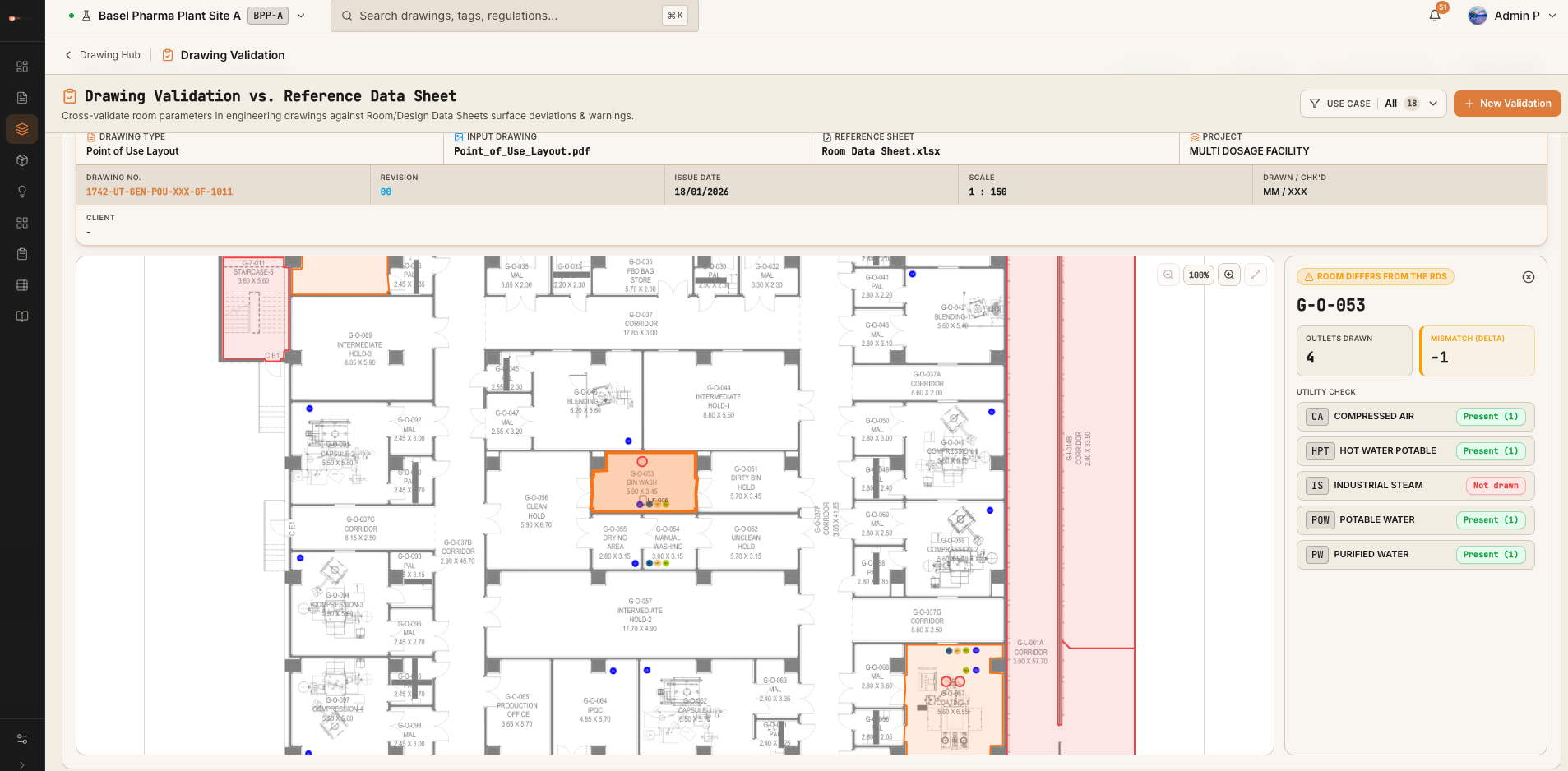The height and width of the screenshot is (771, 1568).
Task: Click Drawing Validation breadcrumb
Action: [224, 55]
